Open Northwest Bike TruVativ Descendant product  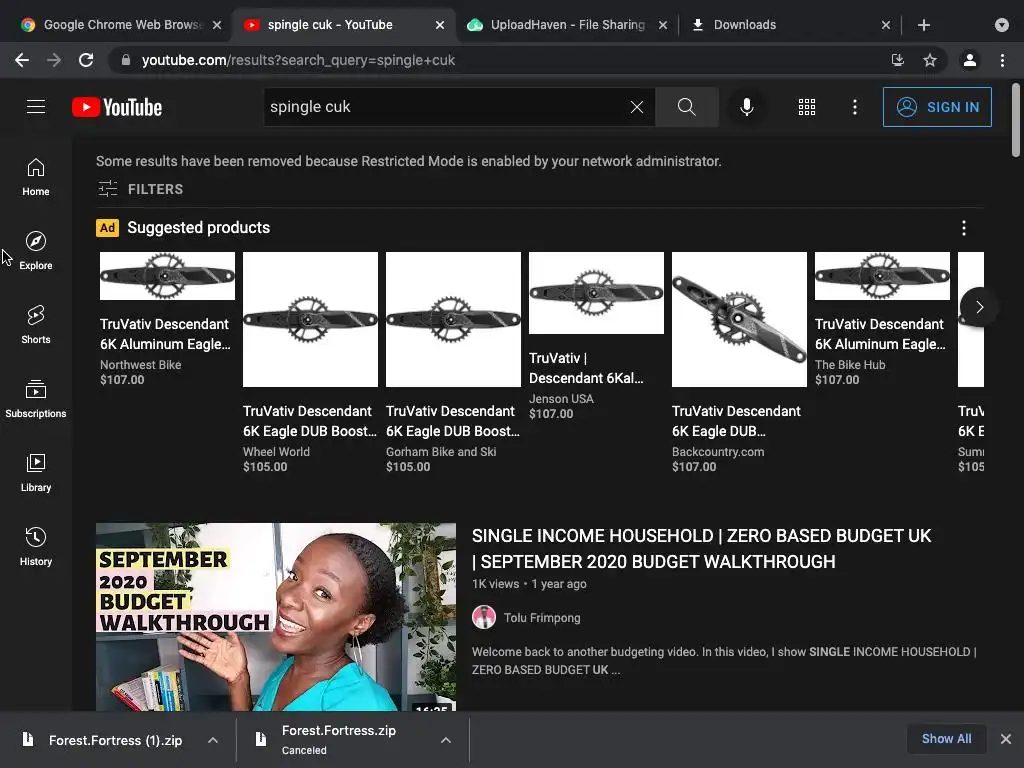click(167, 319)
